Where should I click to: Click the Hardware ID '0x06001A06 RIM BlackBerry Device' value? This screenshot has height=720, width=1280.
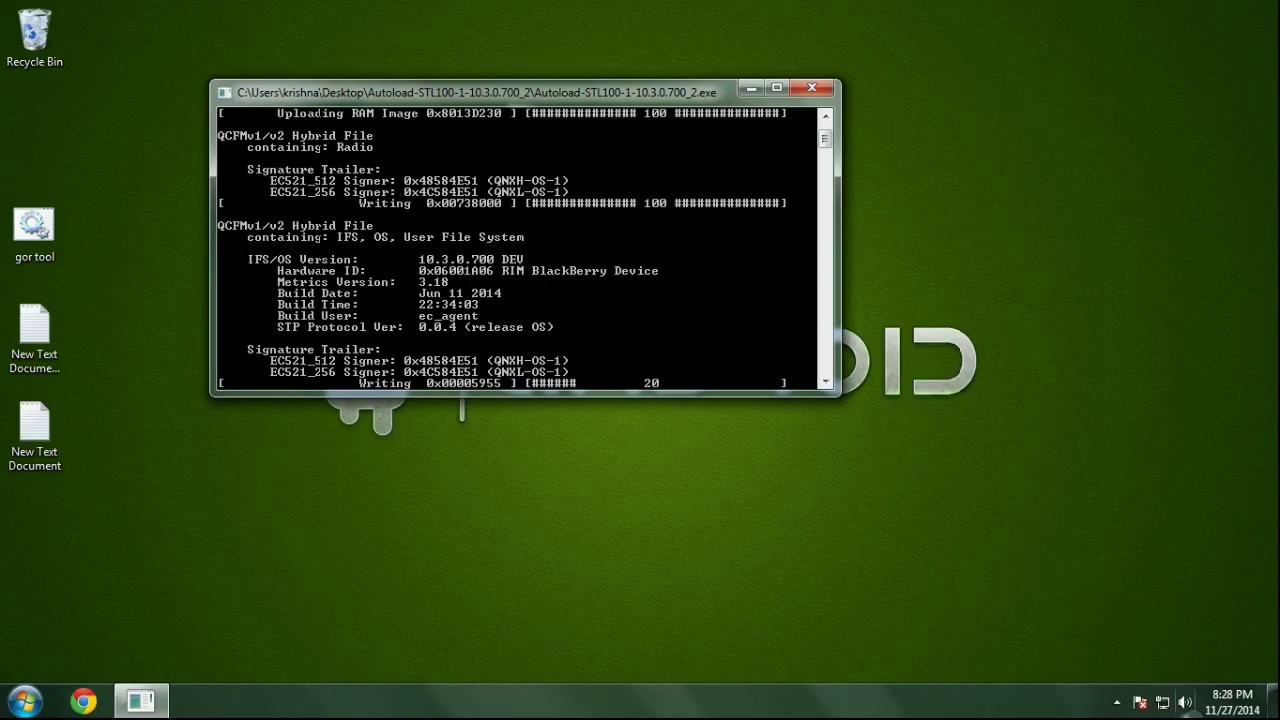[x=538, y=270]
